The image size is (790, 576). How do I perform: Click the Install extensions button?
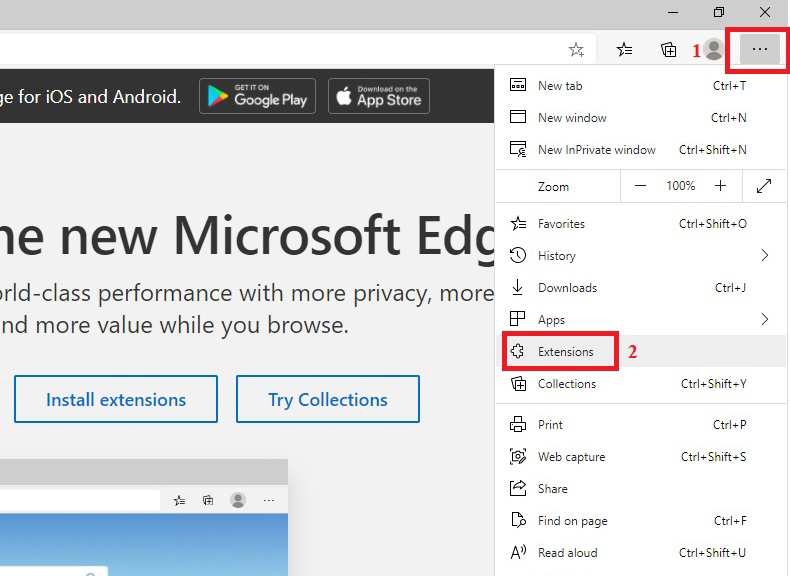pyautogui.click(x=116, y=399)
